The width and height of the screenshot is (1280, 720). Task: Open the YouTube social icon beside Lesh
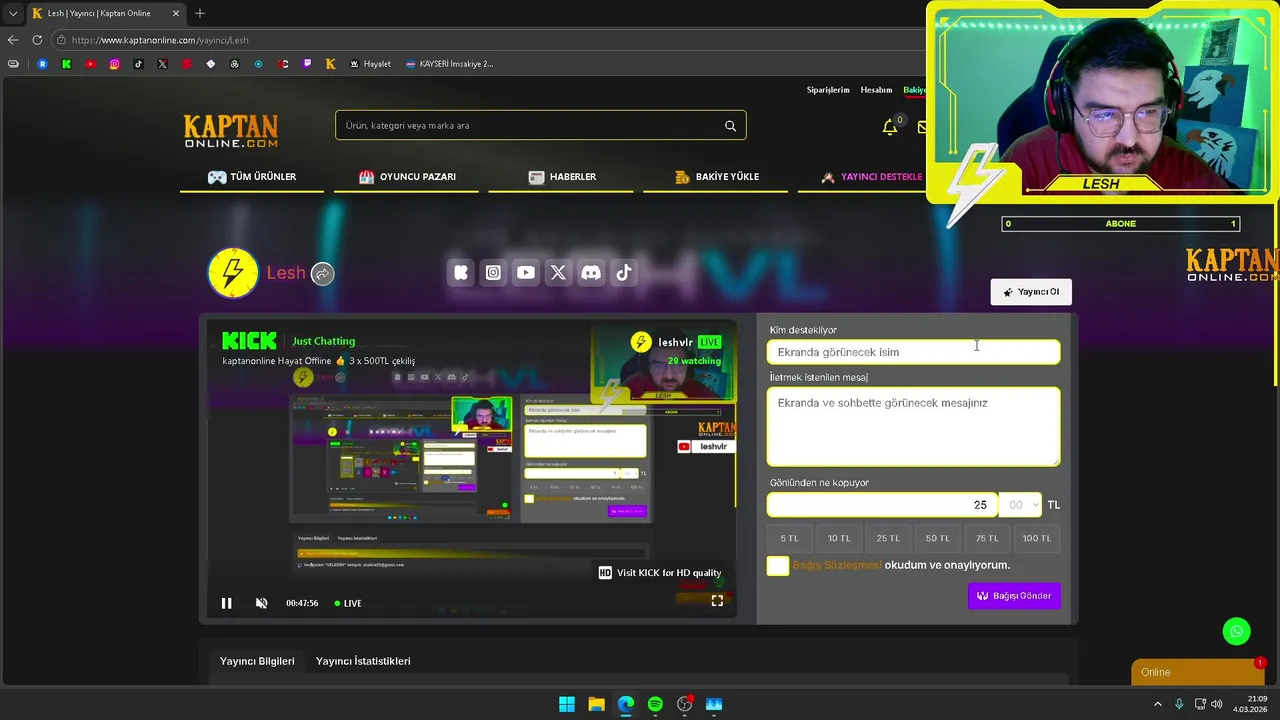click(526, 272)
